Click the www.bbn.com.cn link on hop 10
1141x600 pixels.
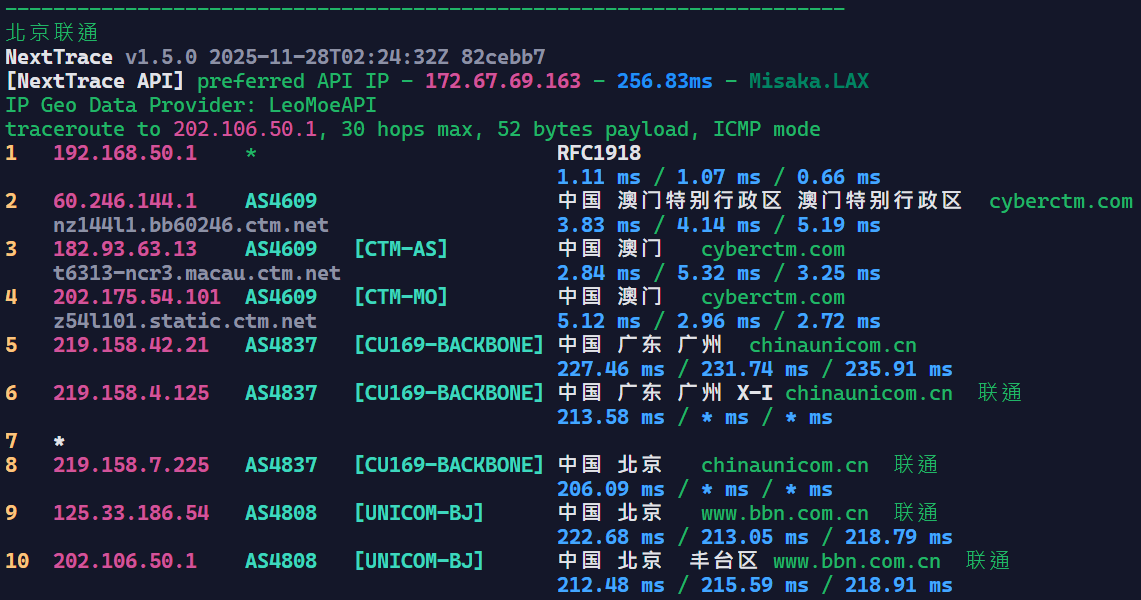(856, 561)
